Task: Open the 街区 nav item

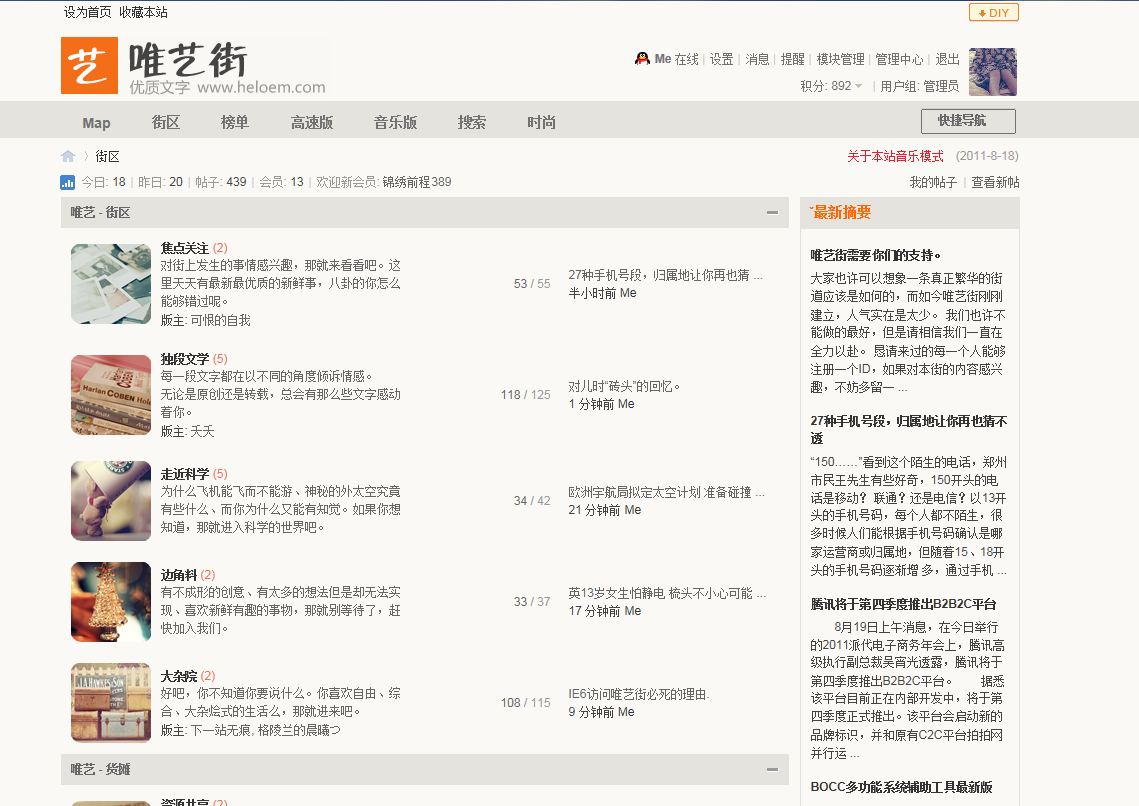Action: [x=166, y=123]
